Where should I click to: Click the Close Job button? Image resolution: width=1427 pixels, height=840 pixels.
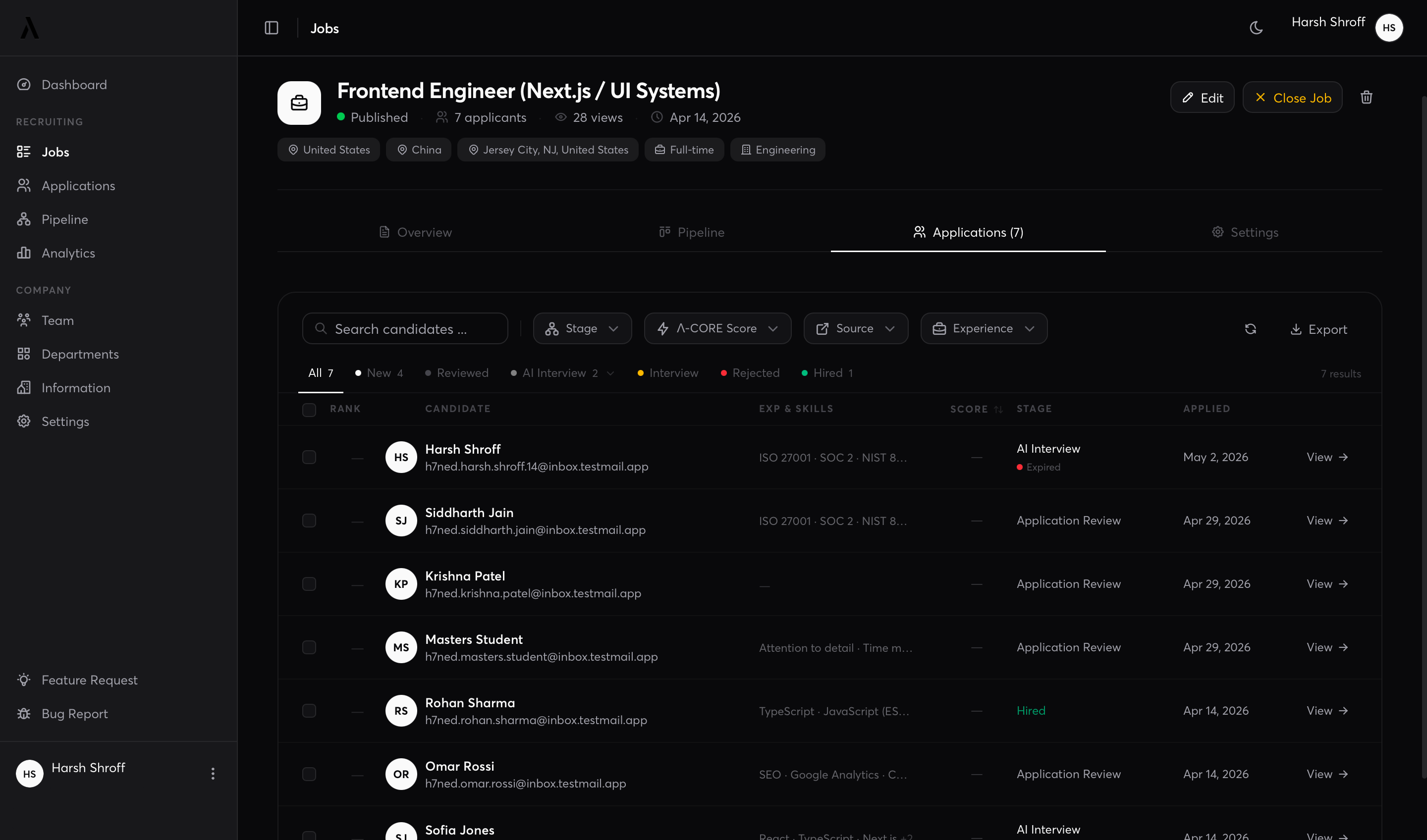click(1292, 98)
